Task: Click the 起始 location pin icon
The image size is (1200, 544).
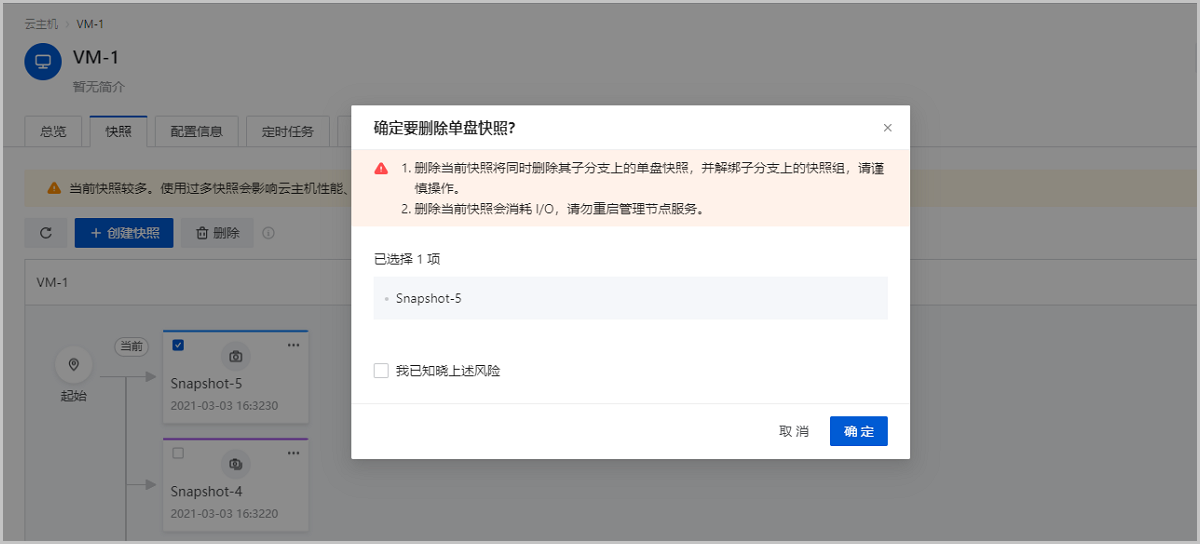Action: pyautogui.click(x=73, y=364)
